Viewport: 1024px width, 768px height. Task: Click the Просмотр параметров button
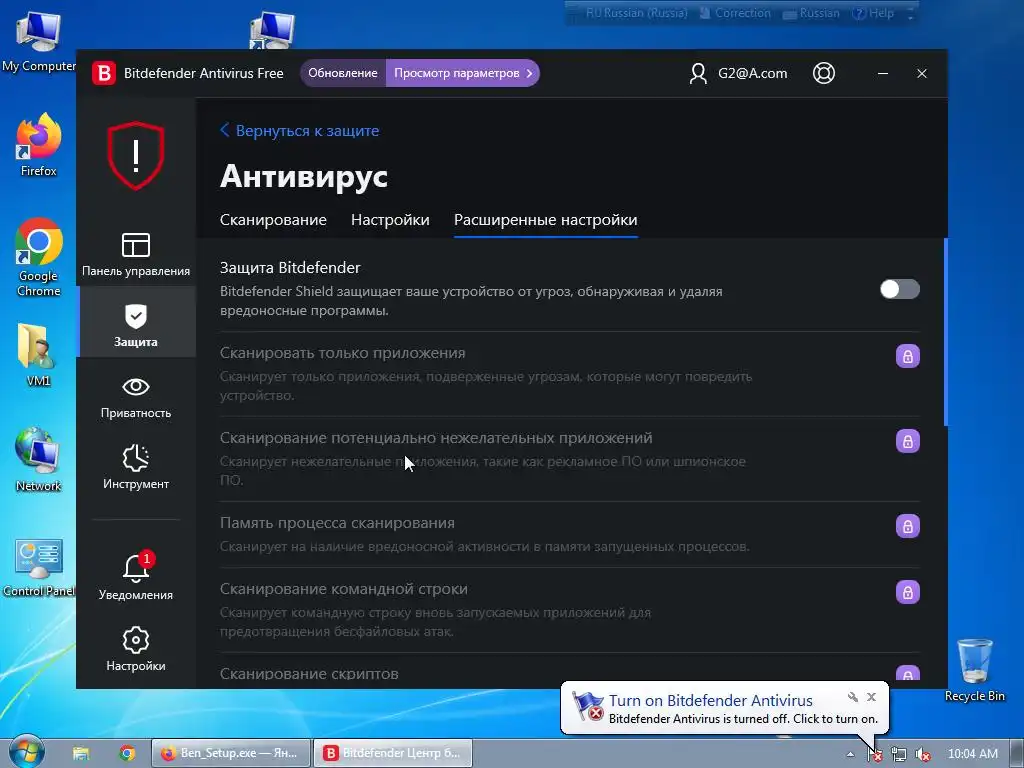[463, 73]
